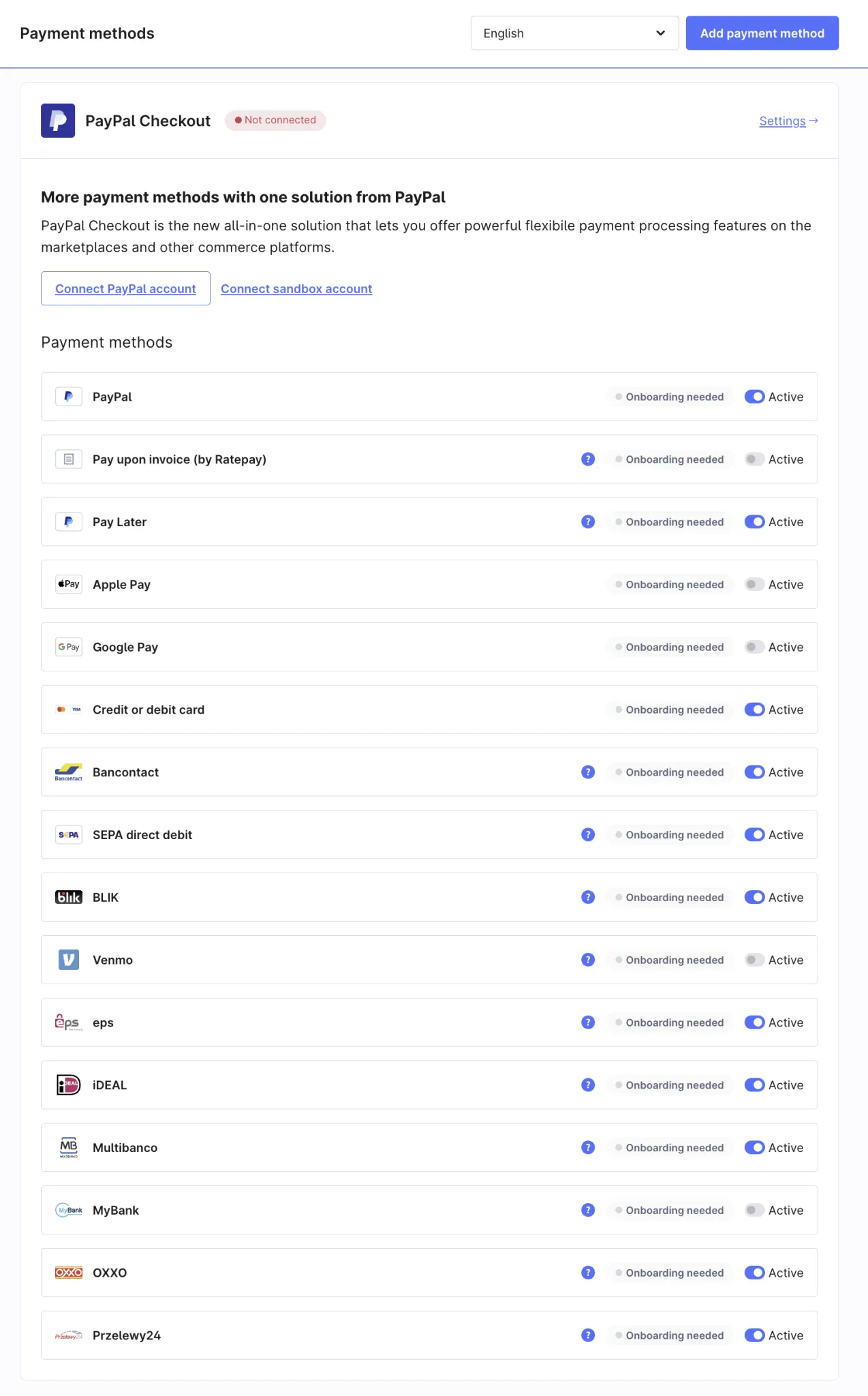
Task: Open the English language dropdown
Action: pyautogui.click(x=574, y=33)
